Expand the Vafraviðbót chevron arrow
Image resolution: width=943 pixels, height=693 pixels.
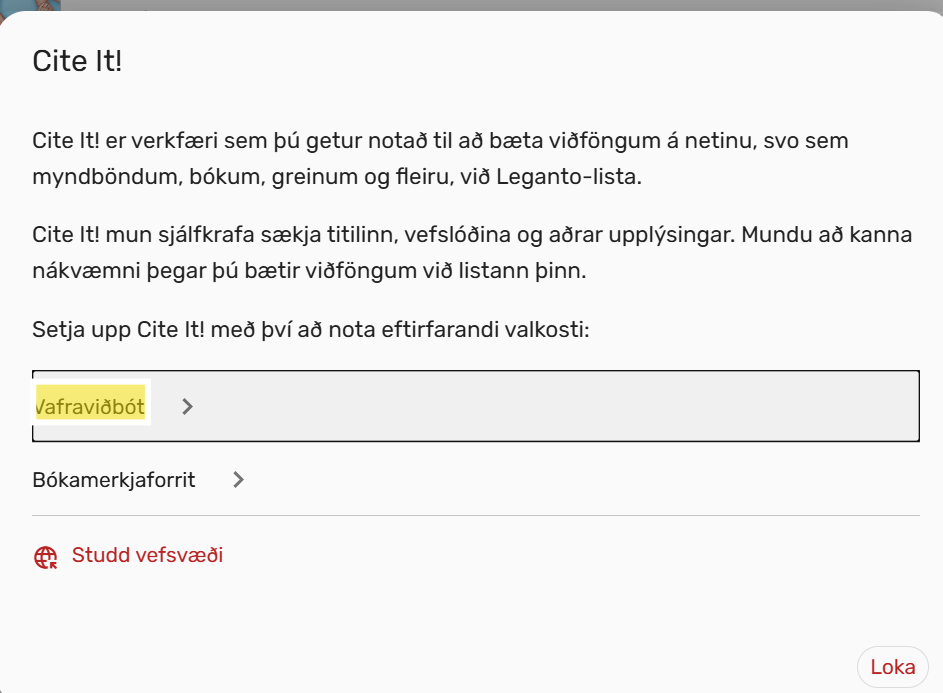tap(187, 407)
